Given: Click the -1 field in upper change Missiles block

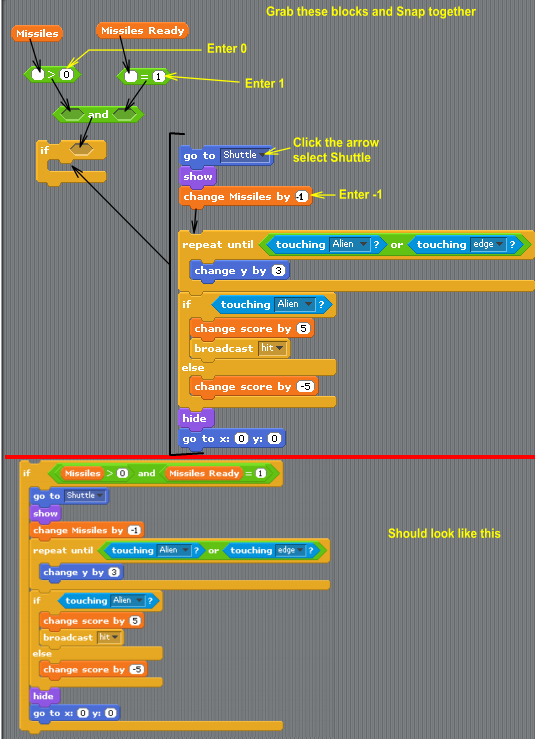Looking at the screenshot, I should [x=302, y=197].
